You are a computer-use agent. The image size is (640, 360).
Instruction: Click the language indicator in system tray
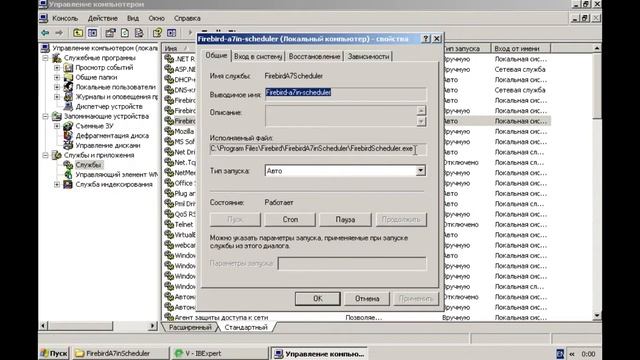pyautogui.click(x=560, y=353)
